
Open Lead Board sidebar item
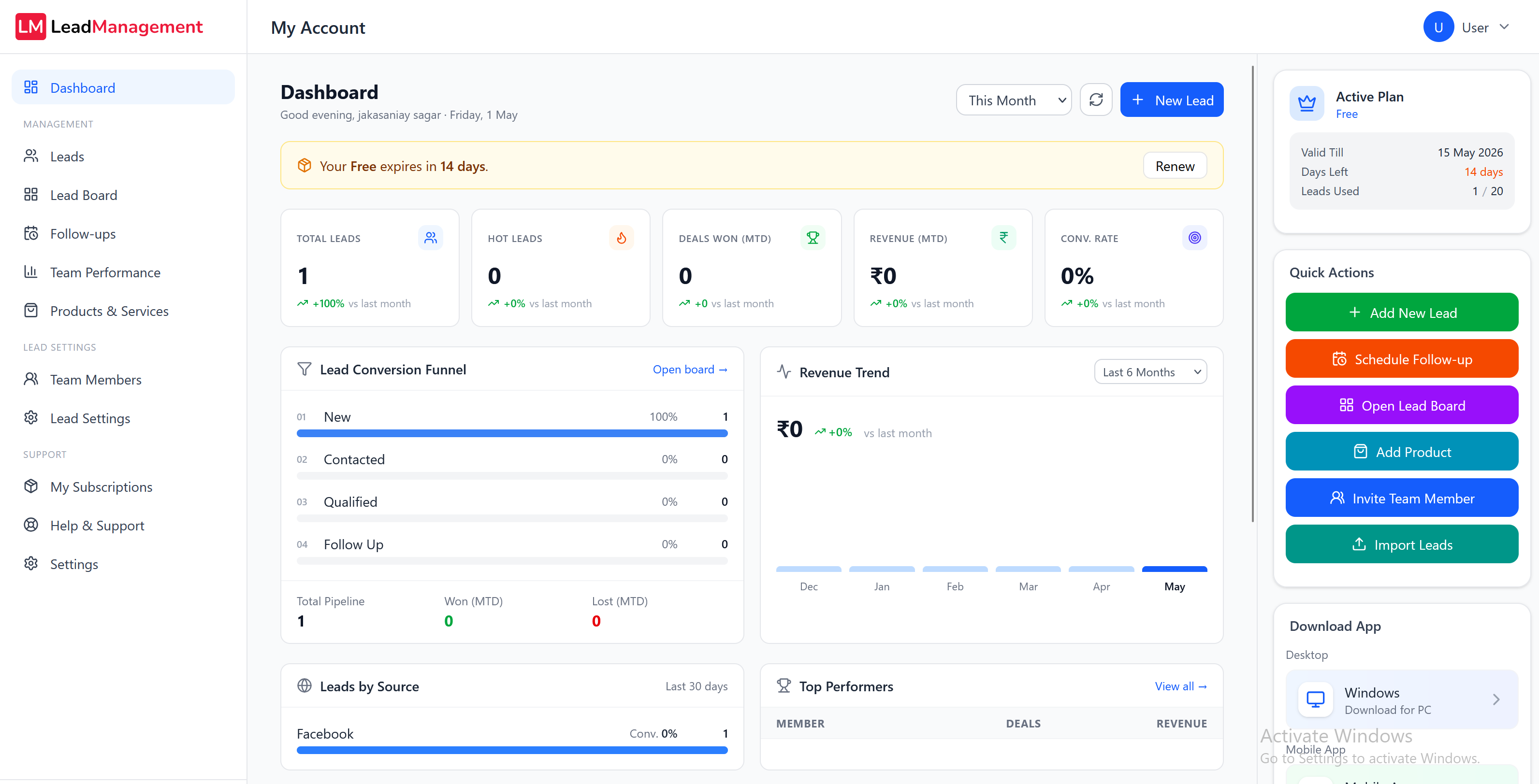(123, 195)
